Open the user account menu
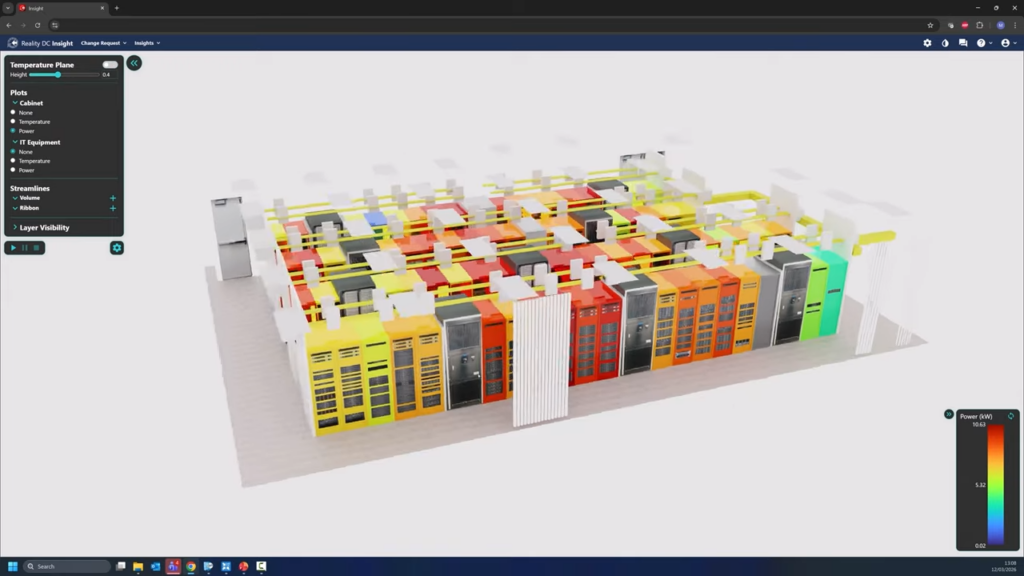This screenshot has height=576, width=1024. [x=1008, y=43]
